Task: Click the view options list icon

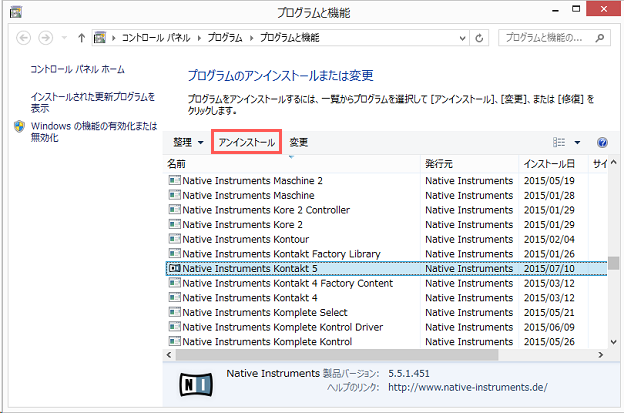Action: pyautogui.click(x=559, y=142)
